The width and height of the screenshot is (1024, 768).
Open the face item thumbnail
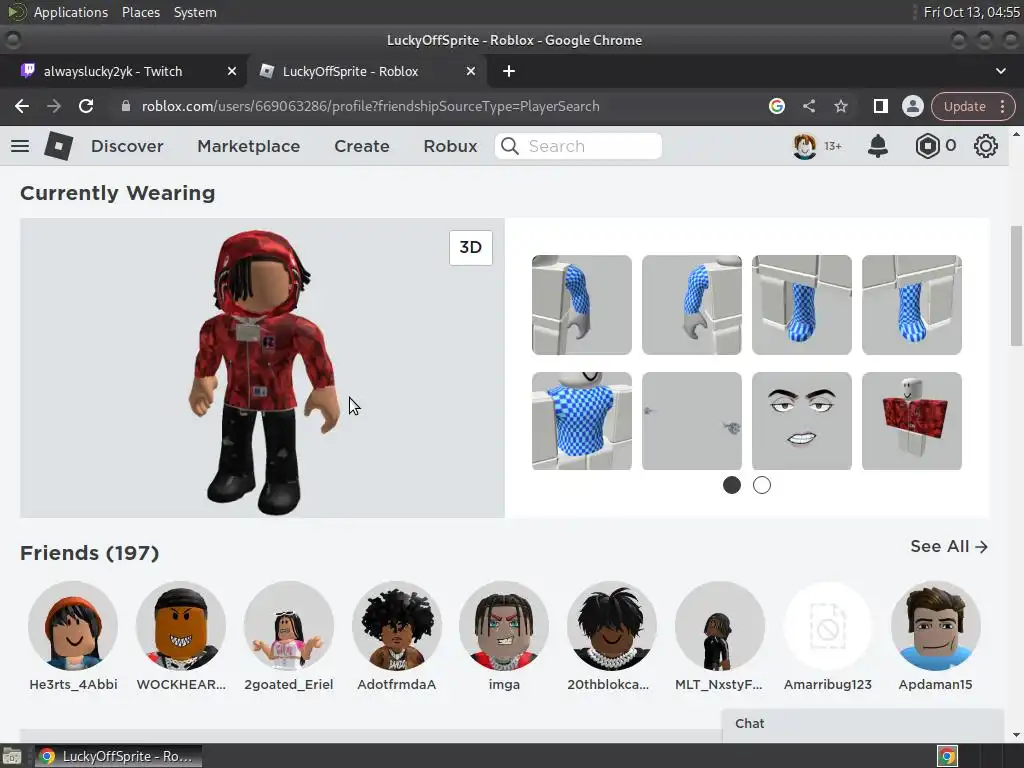[x=802, y=421]
